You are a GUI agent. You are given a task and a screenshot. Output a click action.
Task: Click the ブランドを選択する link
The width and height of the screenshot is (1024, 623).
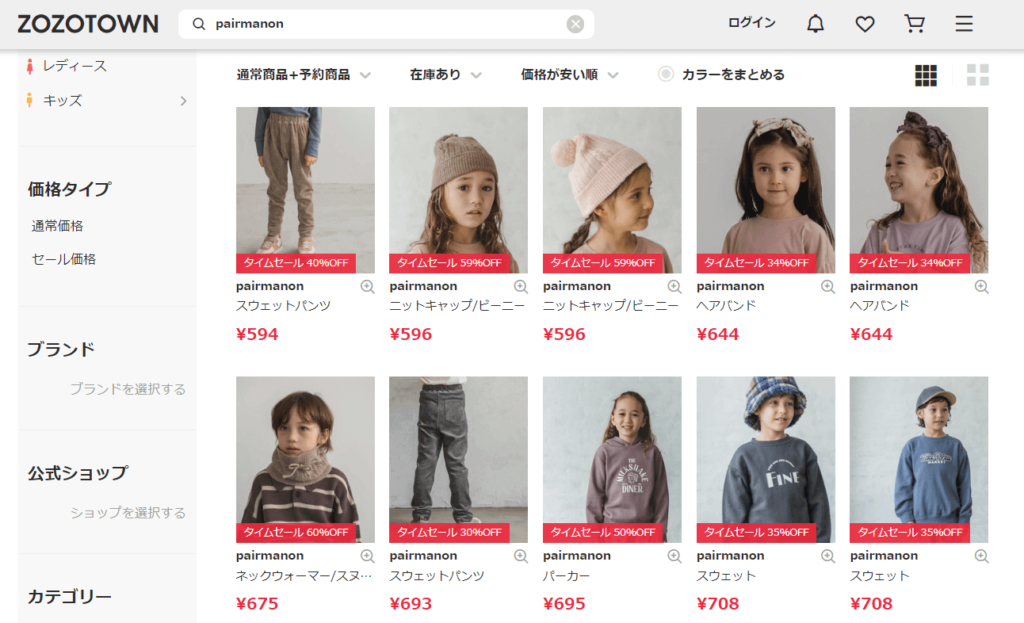pos(128,389)
